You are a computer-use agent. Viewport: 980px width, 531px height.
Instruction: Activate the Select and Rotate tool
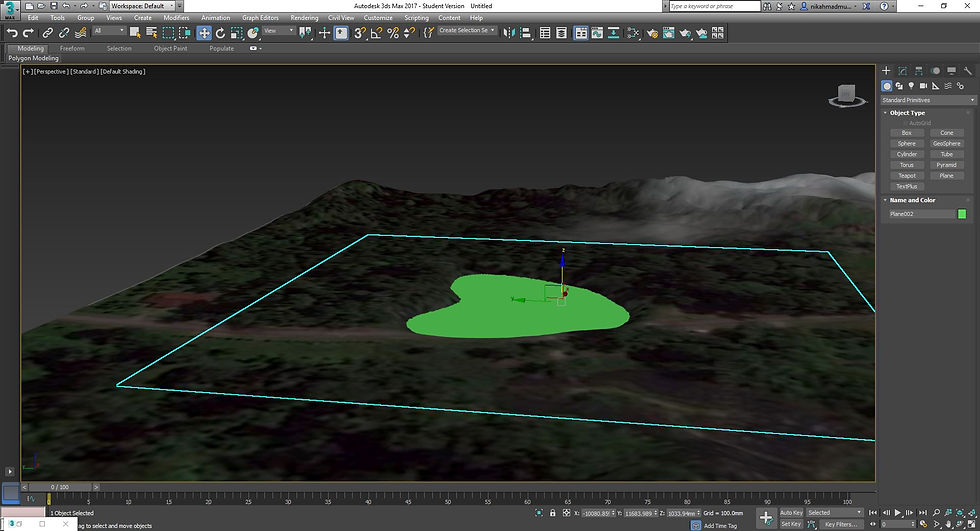(x=220, y=32)
